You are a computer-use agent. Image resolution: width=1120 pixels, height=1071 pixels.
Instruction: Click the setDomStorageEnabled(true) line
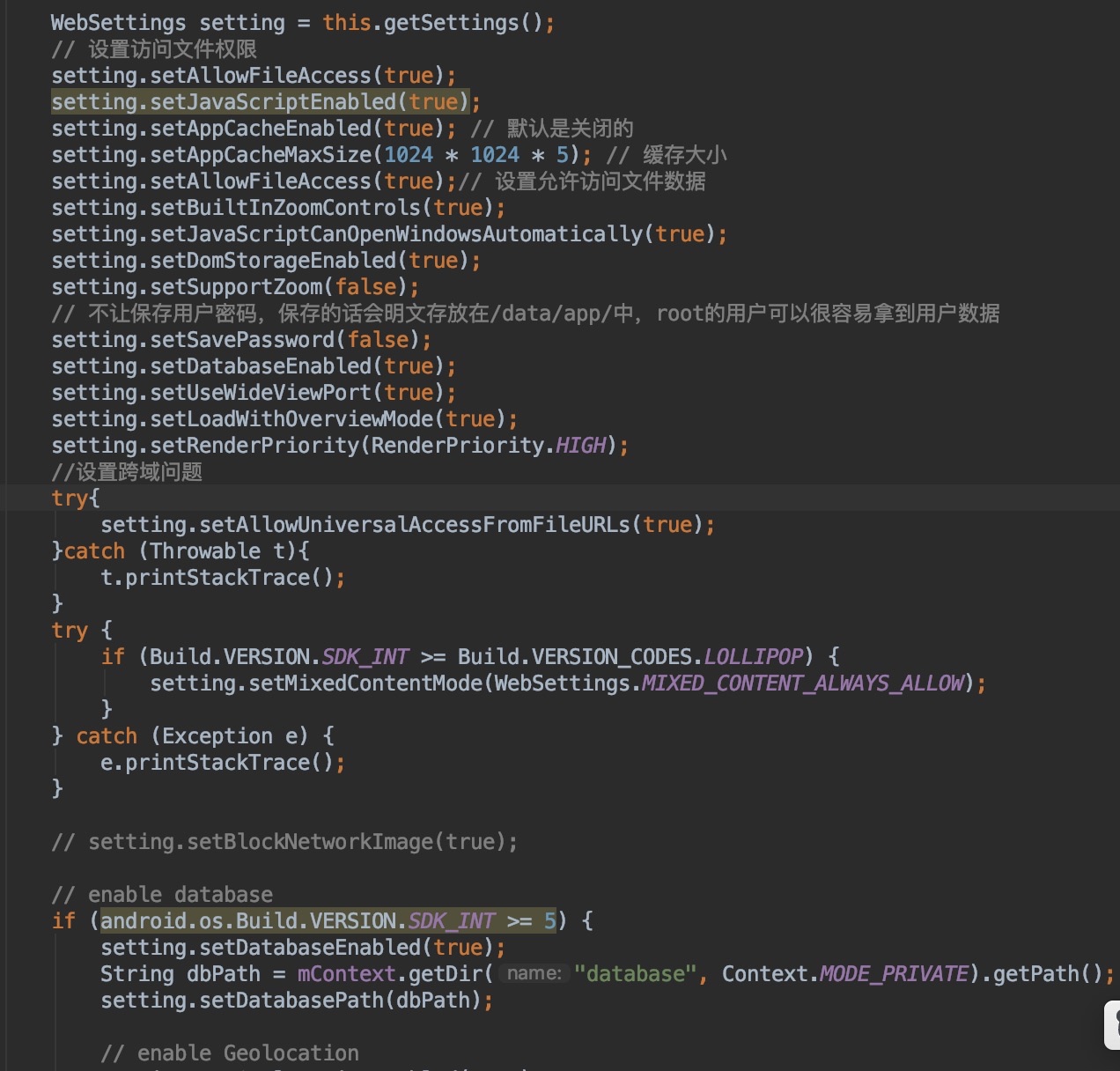[266, 261]
